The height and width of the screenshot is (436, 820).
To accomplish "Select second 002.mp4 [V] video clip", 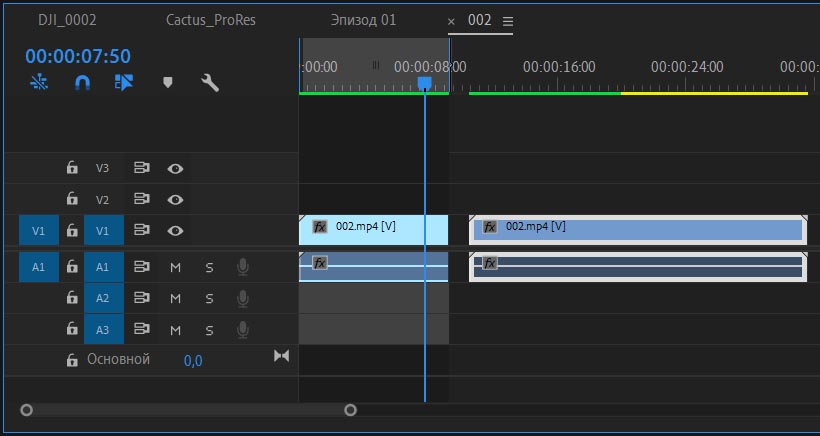I will (x=638, y=230).
